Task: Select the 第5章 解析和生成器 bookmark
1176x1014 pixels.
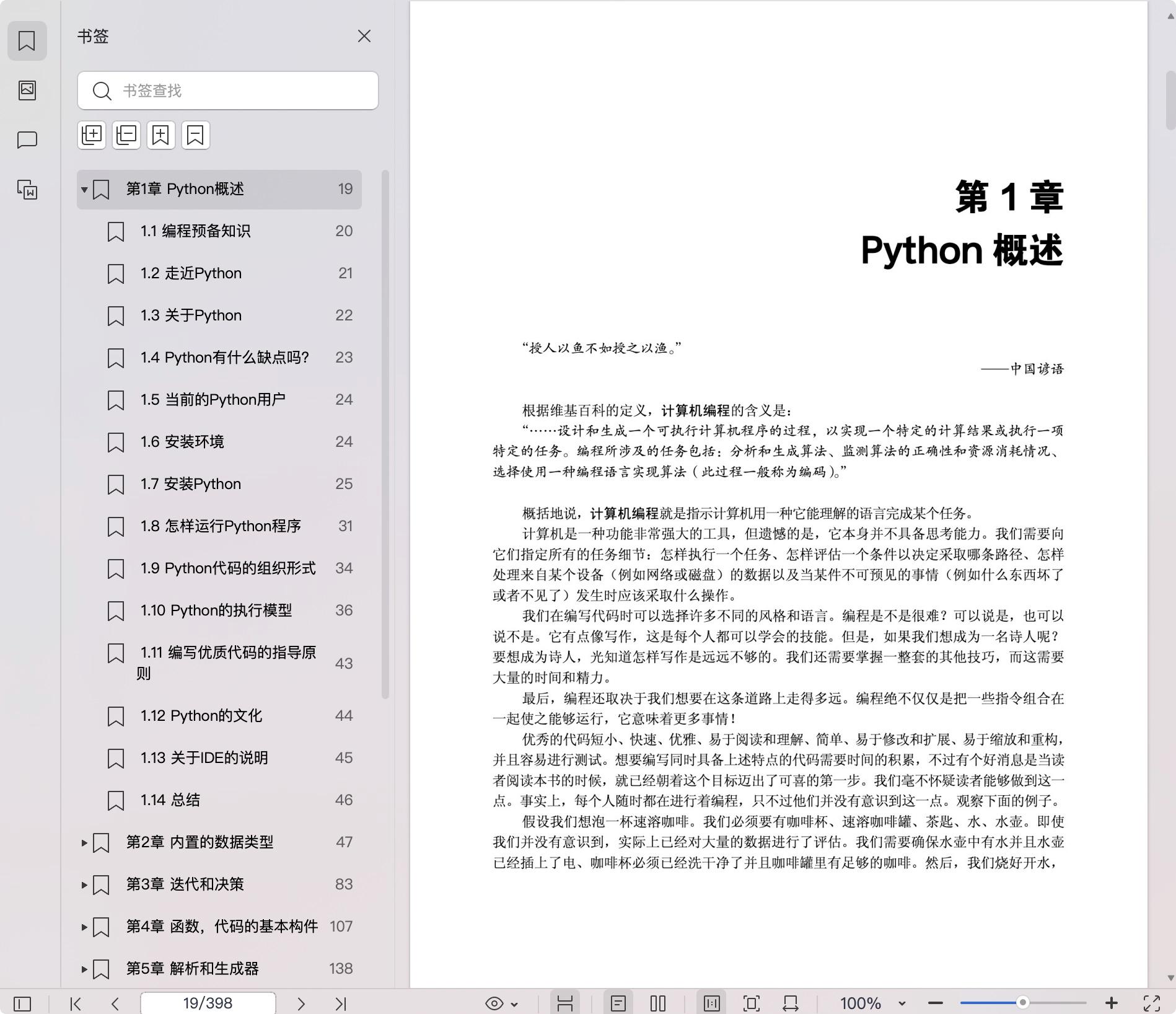Action: (219, 969)
